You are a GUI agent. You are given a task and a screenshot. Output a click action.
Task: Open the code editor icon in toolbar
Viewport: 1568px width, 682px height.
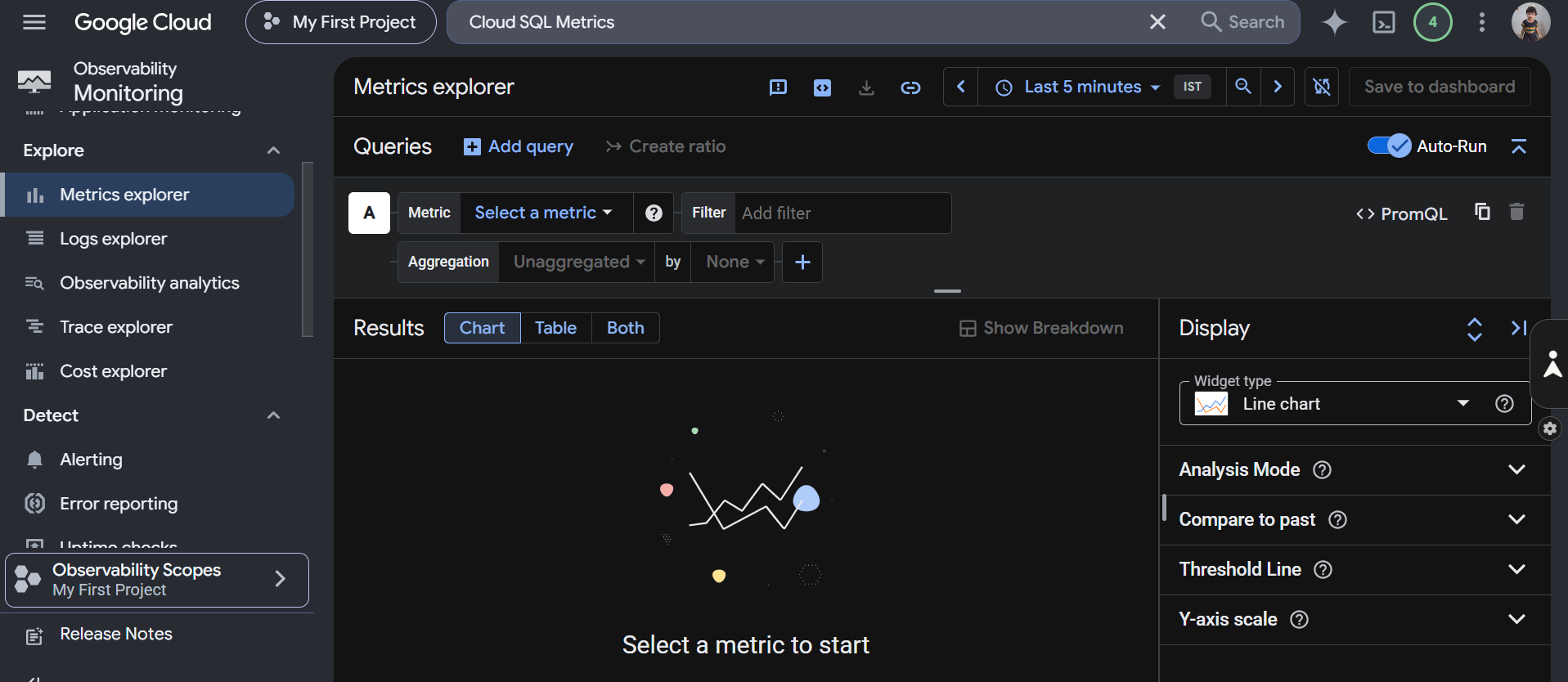(822, 87)
